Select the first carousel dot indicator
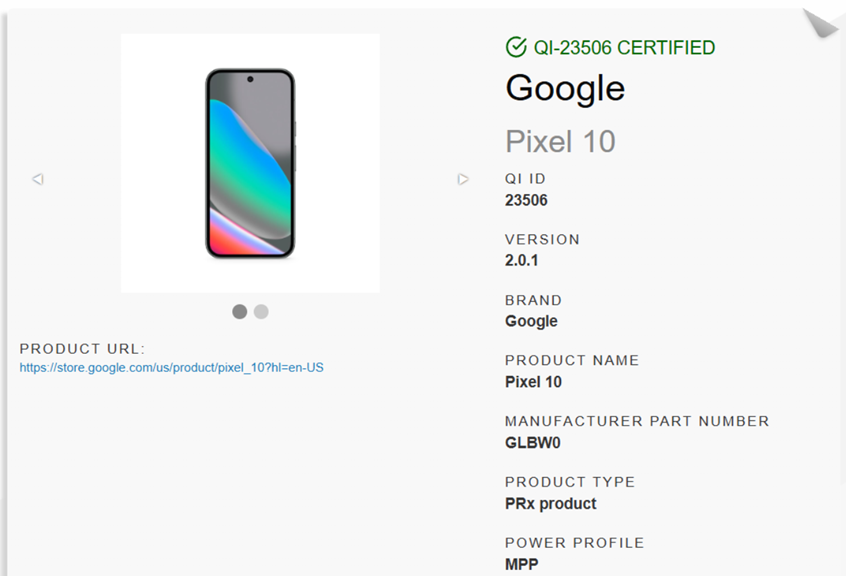The width and height of the screenshot is (846, 576). tap(240, 311)
